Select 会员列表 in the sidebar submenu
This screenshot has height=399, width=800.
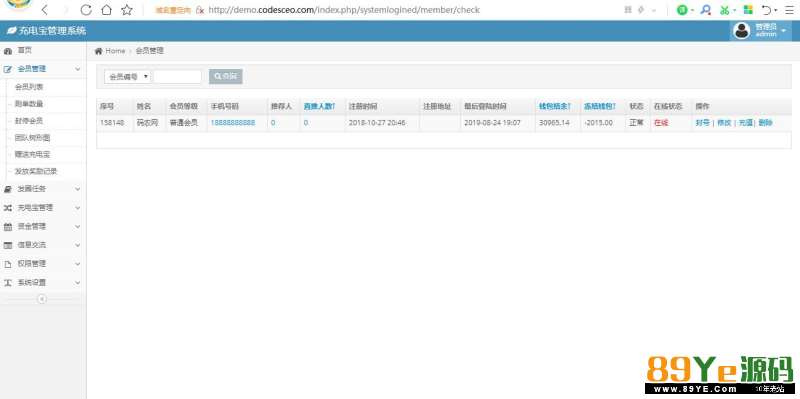point(29,87)
